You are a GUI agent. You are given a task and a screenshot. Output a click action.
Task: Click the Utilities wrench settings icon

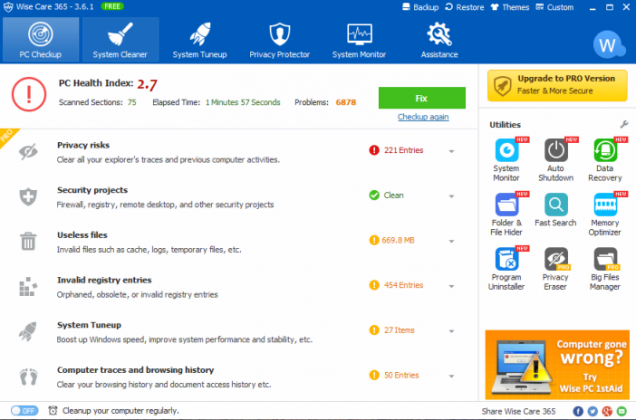pos(624,125)
